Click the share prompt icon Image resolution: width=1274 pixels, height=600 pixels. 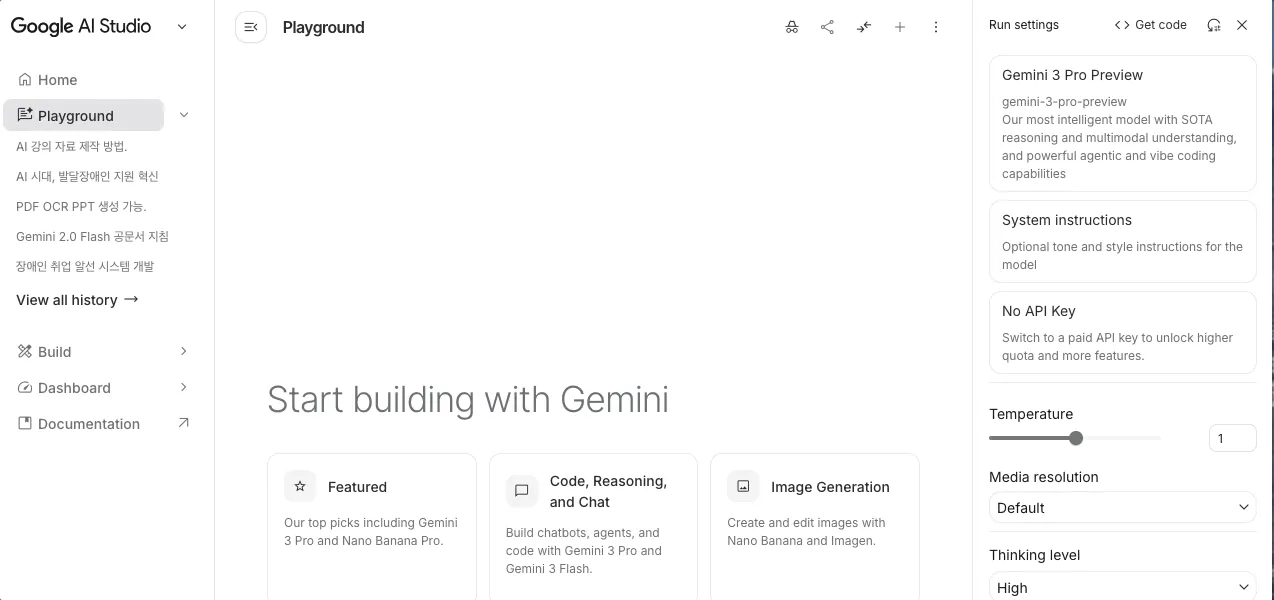(827, 27)
